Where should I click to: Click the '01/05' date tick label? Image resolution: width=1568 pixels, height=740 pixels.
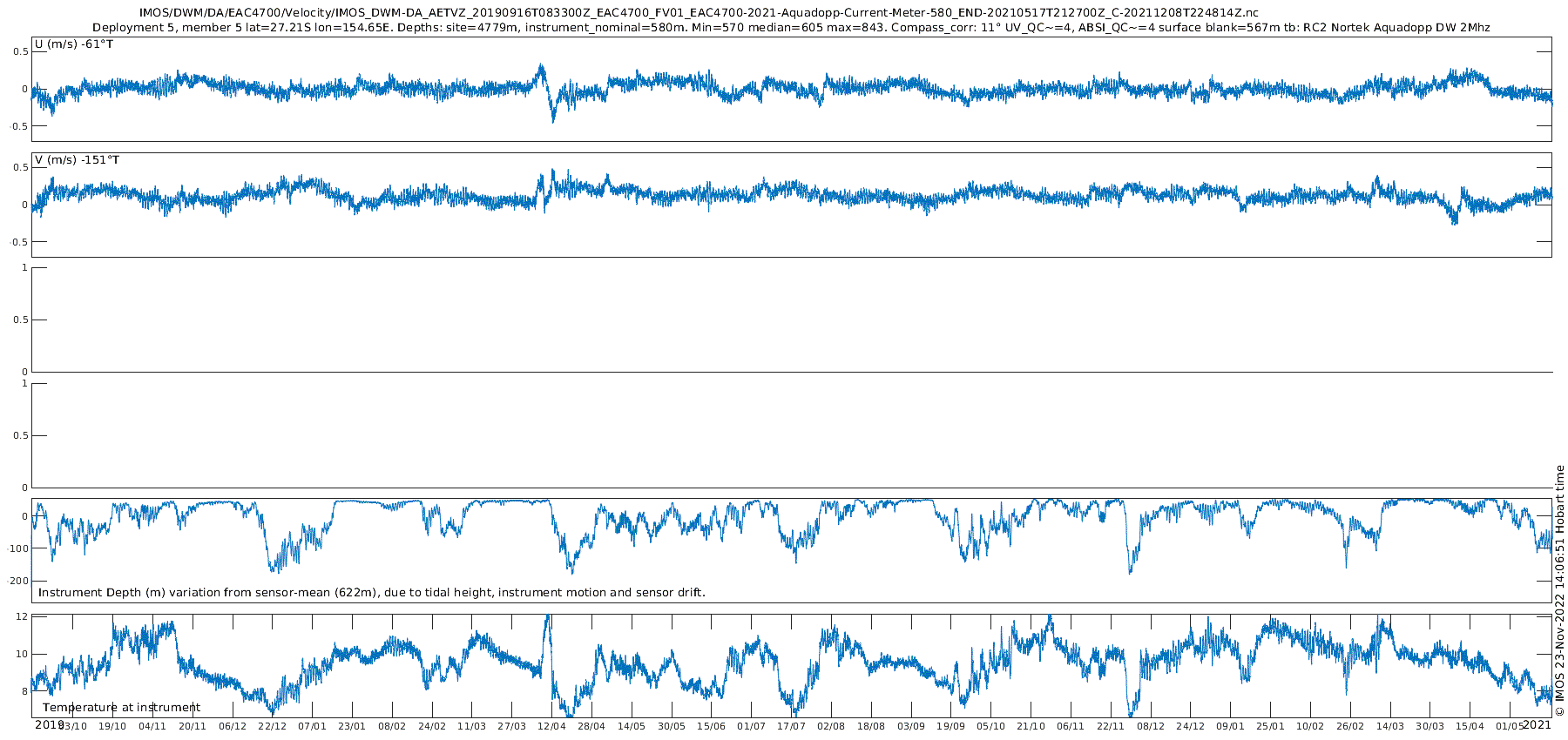click(1511, 726)
